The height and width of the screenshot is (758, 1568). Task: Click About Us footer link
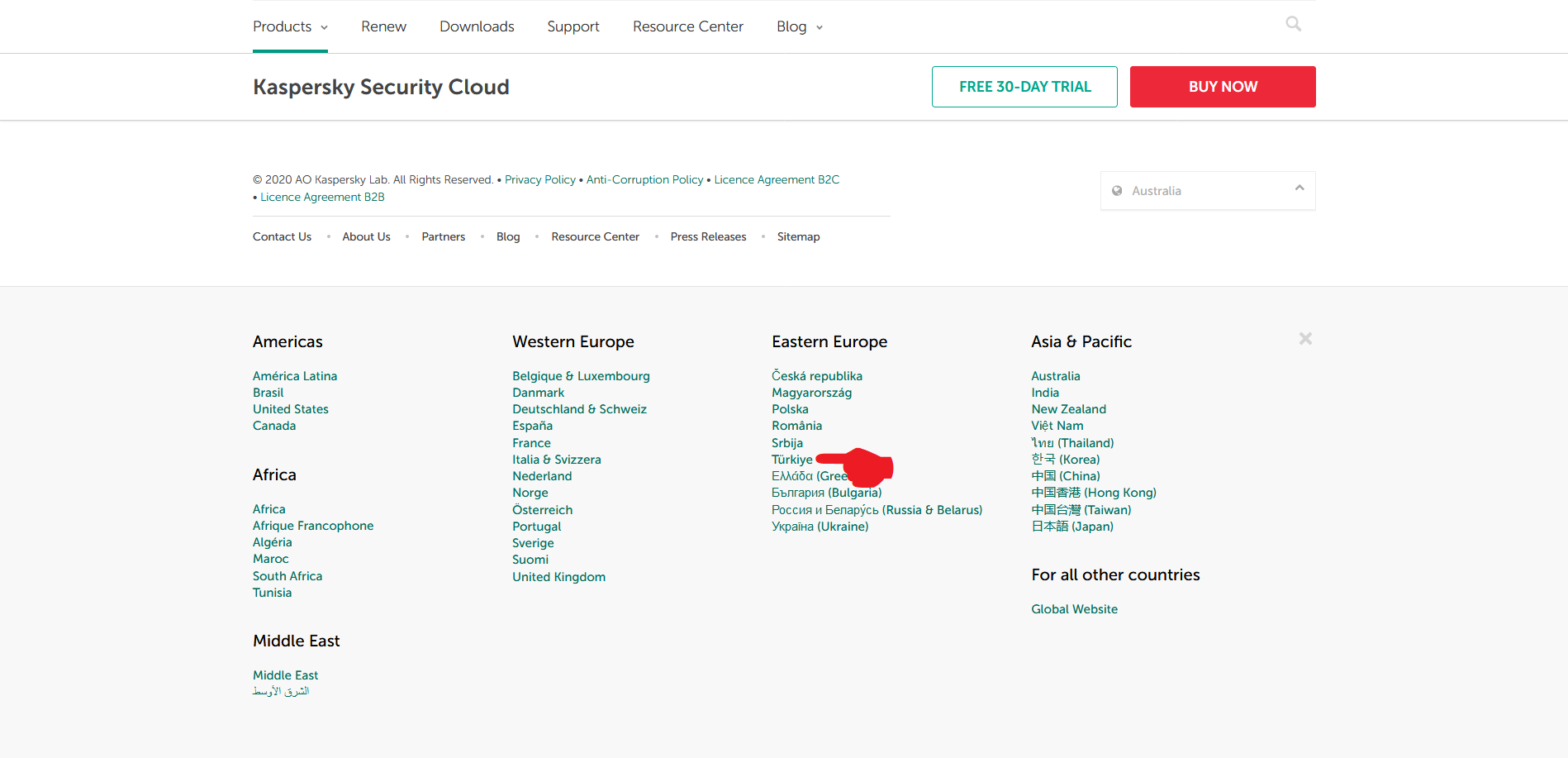[x=366, y=236]
